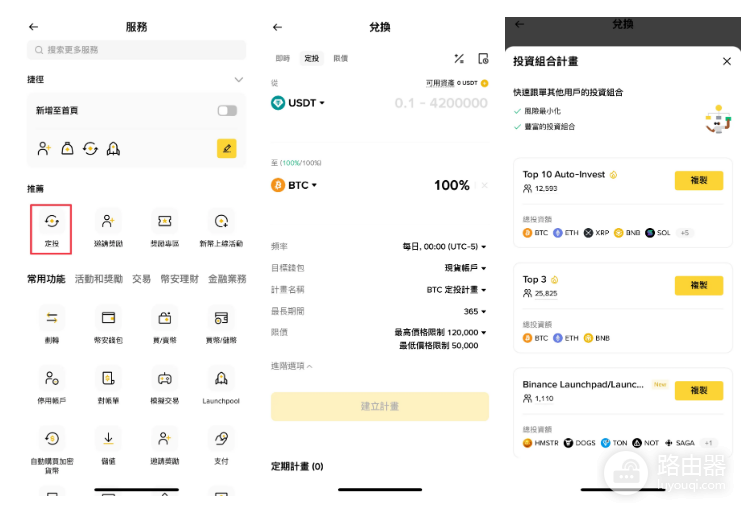Open the Binance Launchpad/Launc... plan title
744x513 pixels.
click(x=583, y=384)
